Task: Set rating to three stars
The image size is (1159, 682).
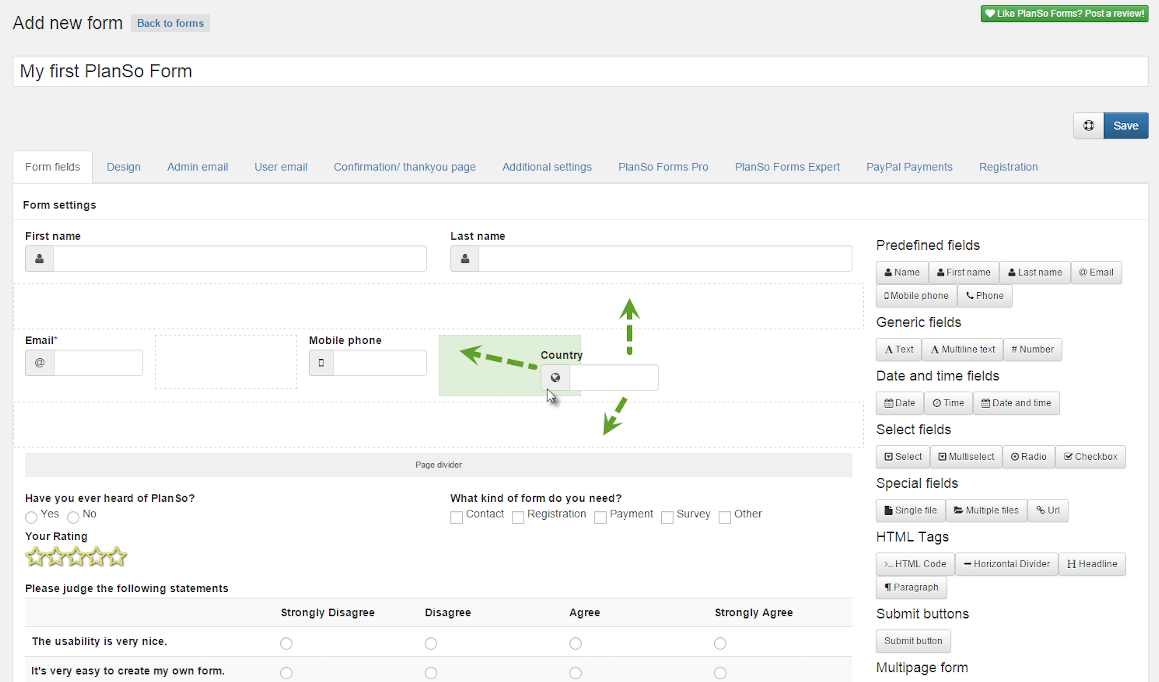Action: click(76, 556)
